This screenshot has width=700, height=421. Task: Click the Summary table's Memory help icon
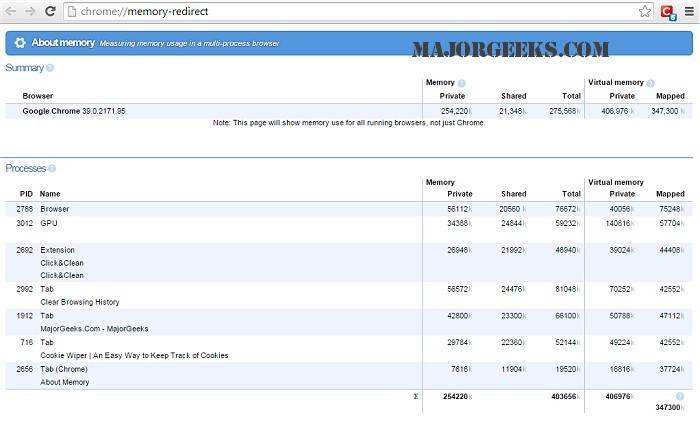pyautogui.click(x=462, y=83)
